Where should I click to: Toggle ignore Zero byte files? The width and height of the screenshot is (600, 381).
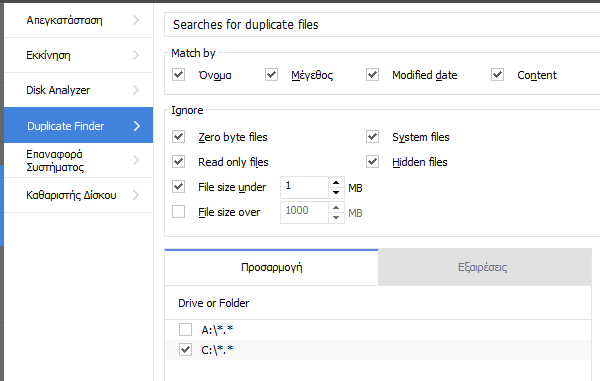click(x=179, y=137)
